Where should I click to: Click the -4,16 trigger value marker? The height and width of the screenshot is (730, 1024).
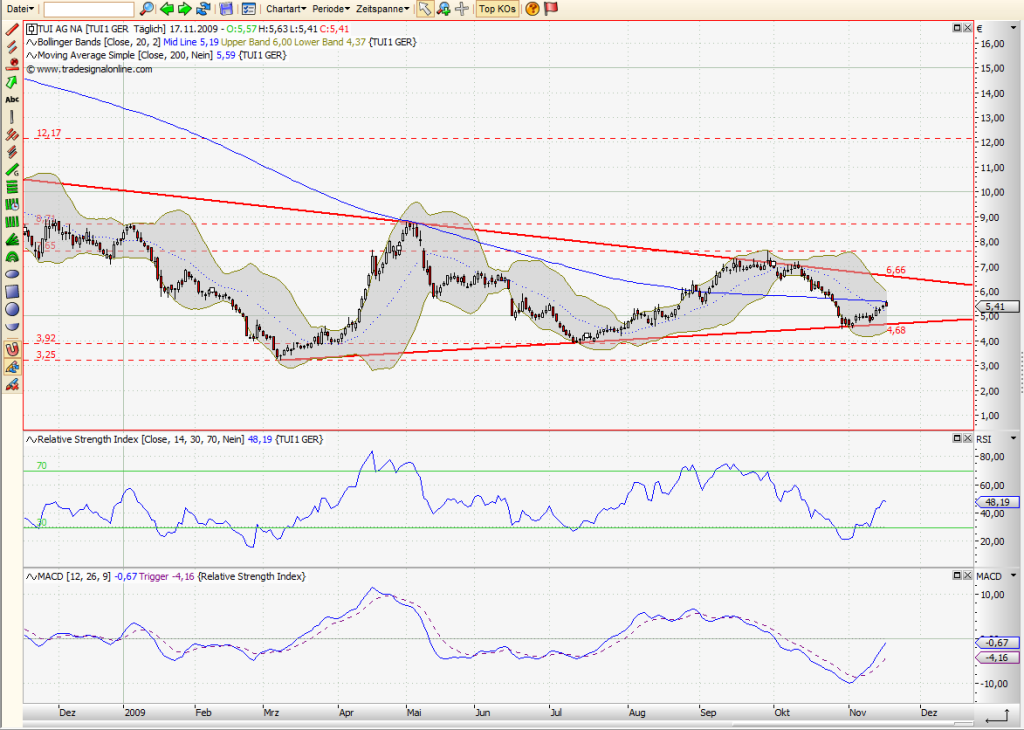[997, 658]
